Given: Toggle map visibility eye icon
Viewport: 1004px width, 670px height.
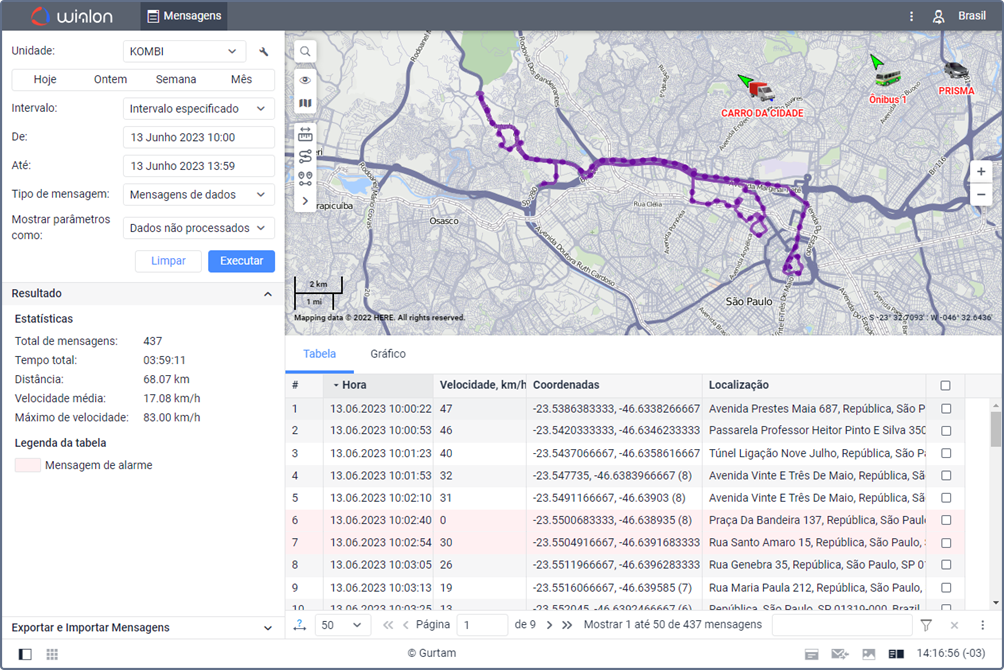Looking at the screenshot, I should click(305, 80).
